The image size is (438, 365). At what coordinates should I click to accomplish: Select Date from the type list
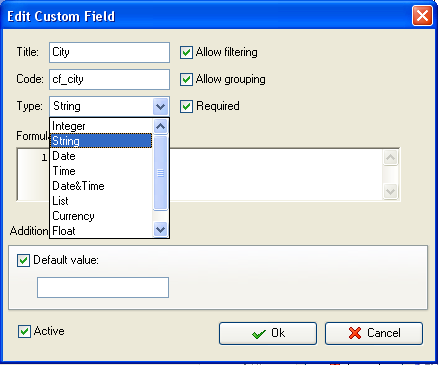pos(101,156)
